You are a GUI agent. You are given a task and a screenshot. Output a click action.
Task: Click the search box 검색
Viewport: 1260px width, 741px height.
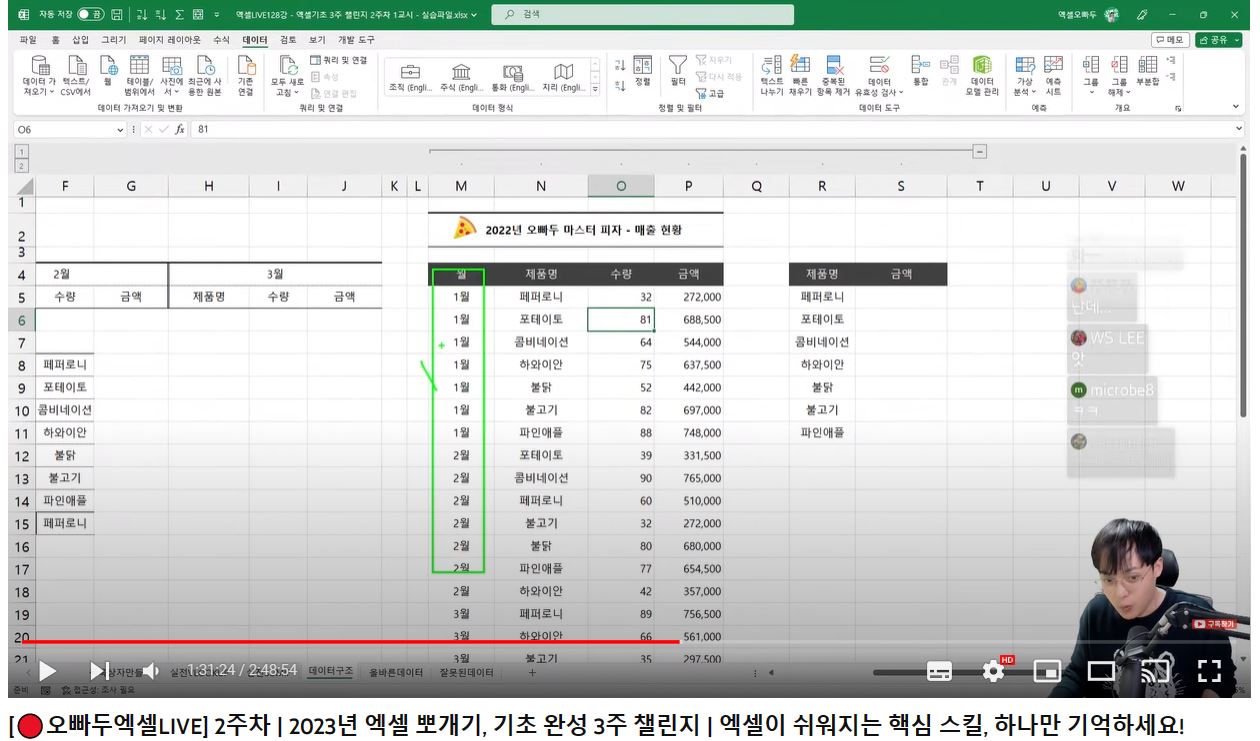pos(643,15)
